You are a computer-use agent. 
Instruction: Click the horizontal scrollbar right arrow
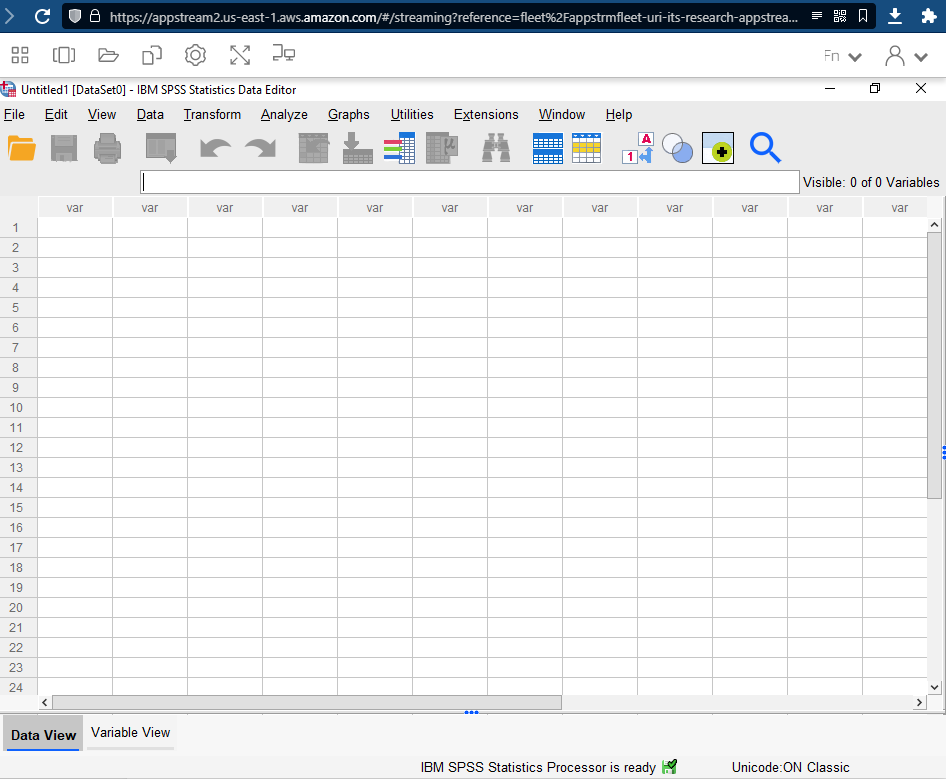click(x=920, y=703)
